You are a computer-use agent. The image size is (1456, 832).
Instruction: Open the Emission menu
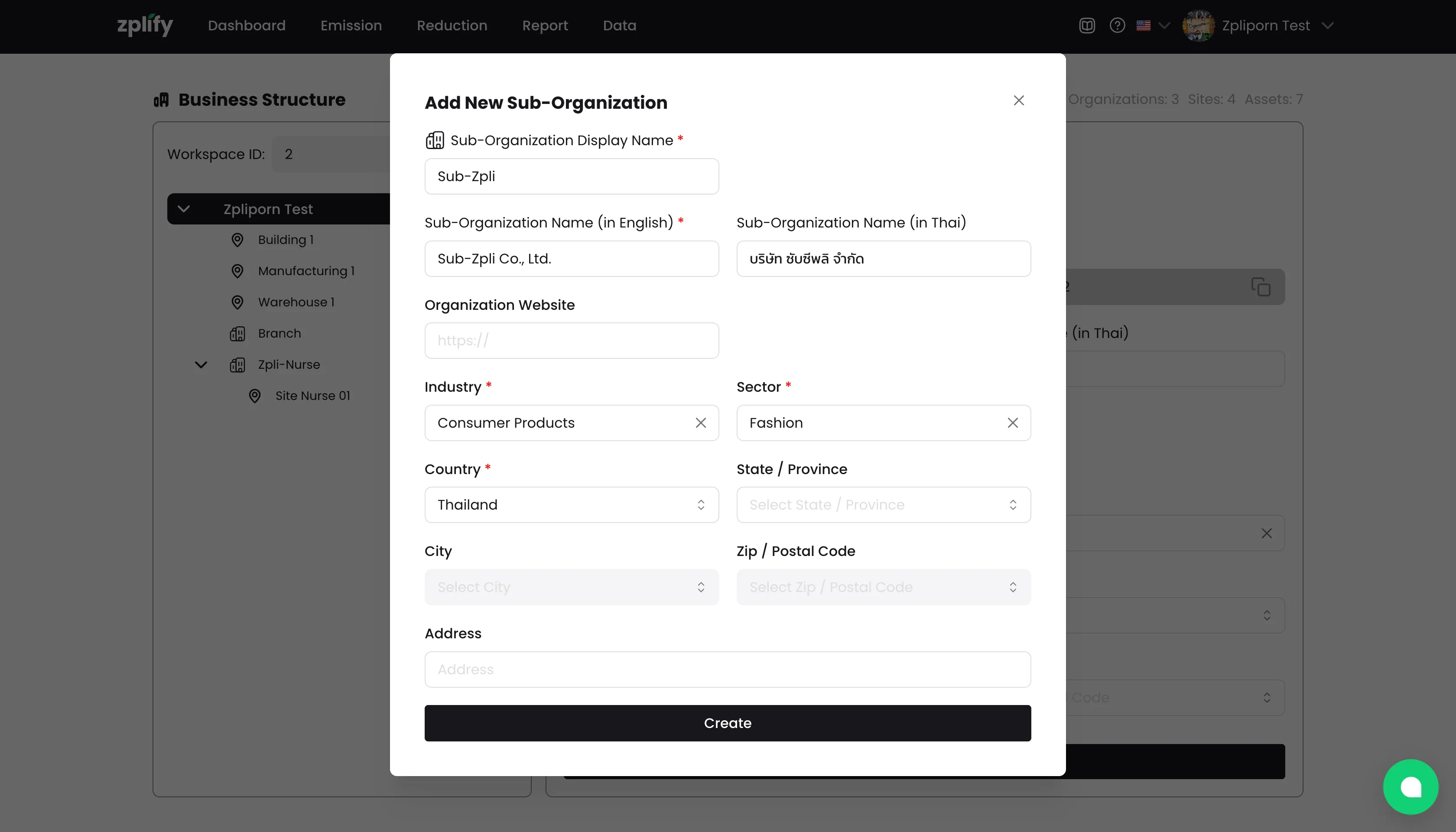point(351,26)
